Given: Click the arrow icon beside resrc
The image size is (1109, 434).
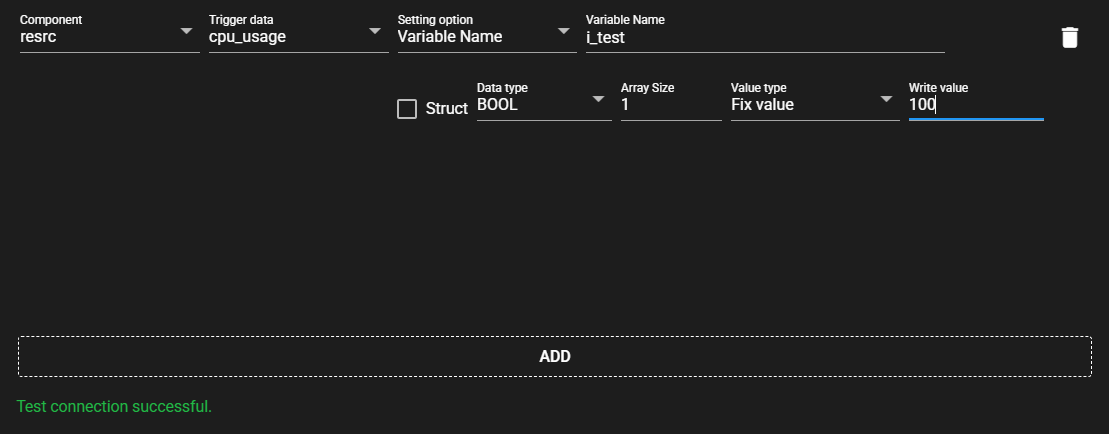Looking at the screenshot, I should pyautogui.click(x=186, y=31).
